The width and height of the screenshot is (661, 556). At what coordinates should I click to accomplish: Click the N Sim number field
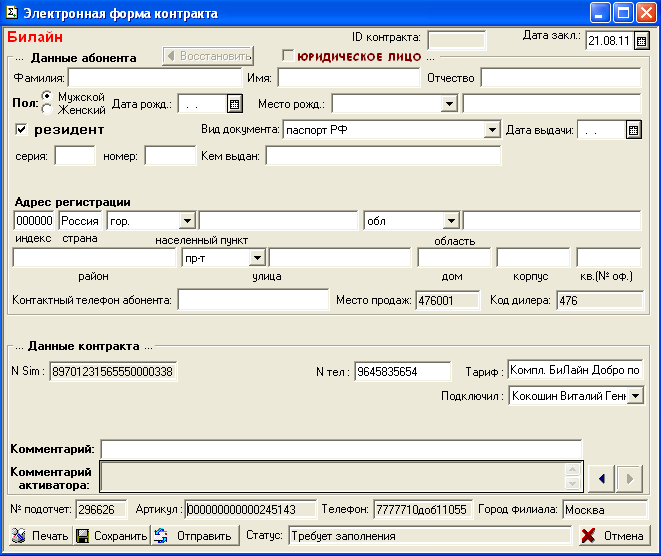113,371
